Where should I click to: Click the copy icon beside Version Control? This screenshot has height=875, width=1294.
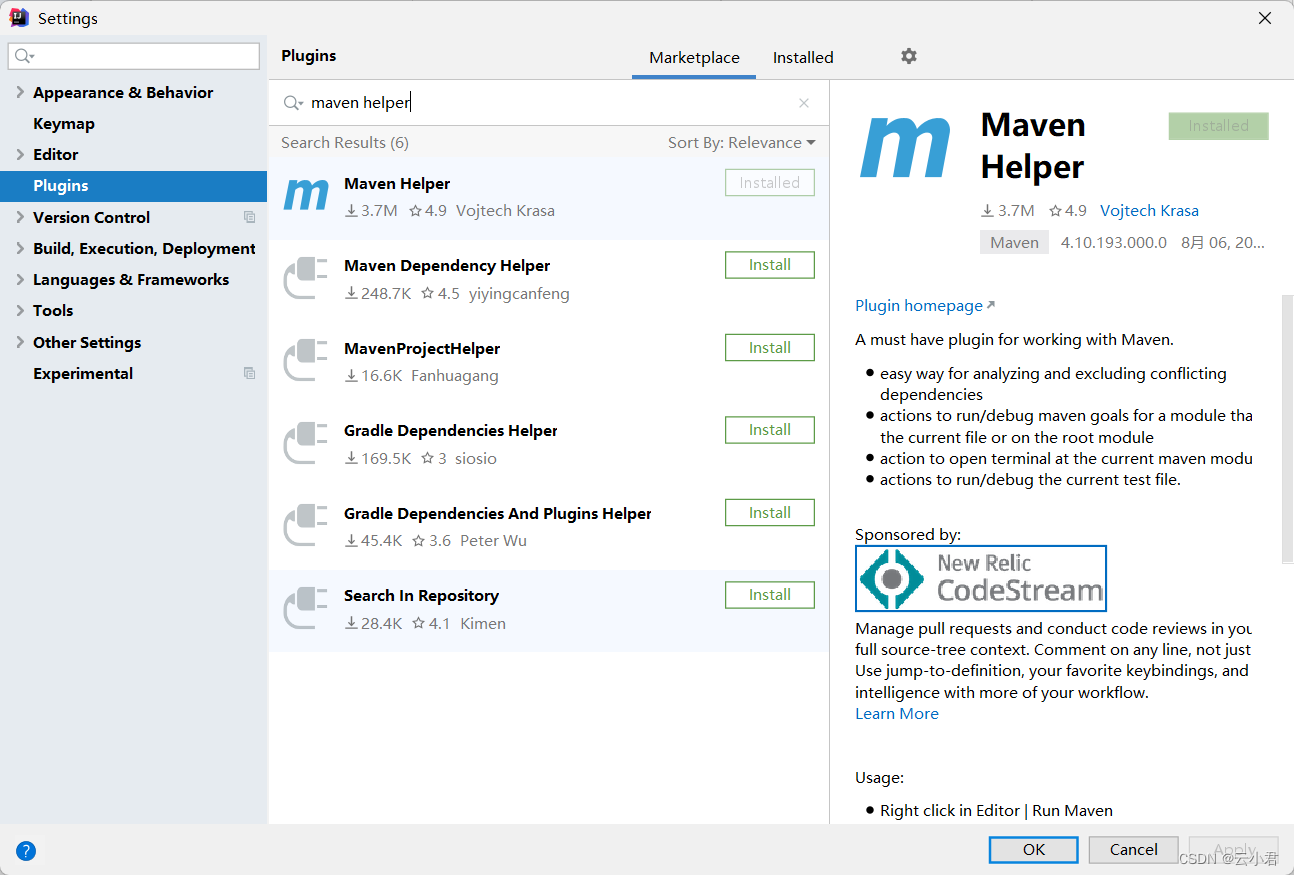coord(250,217)
